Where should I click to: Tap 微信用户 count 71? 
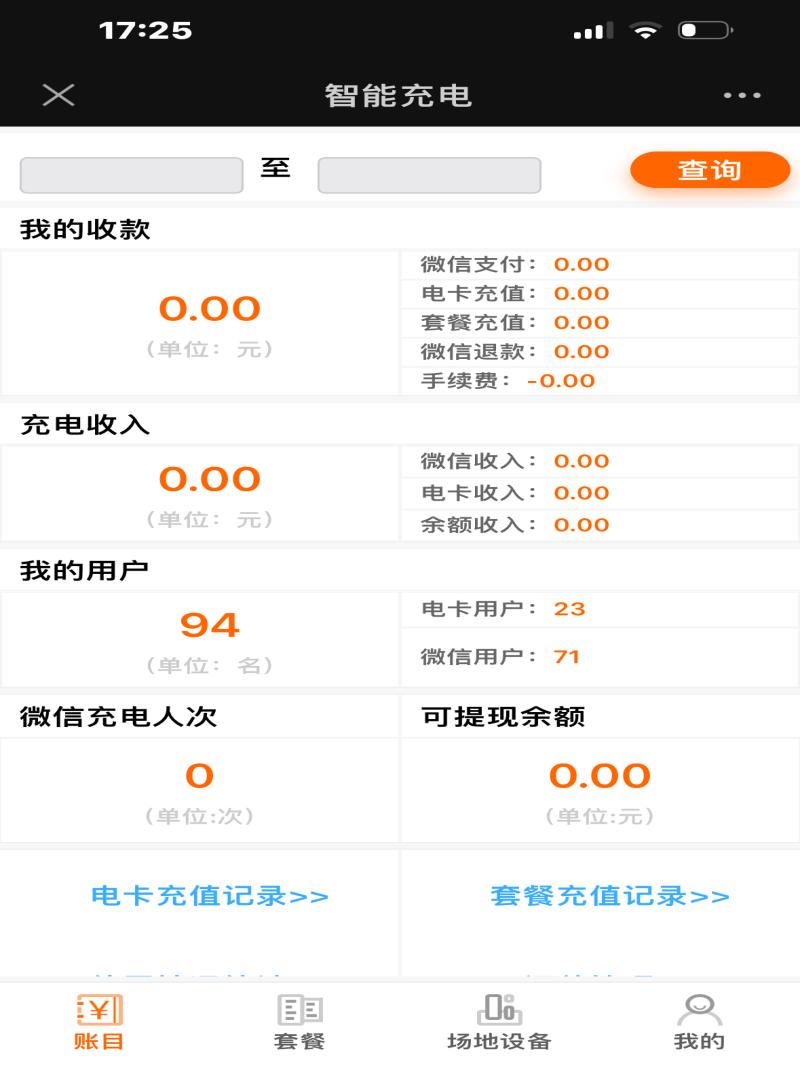[x=567, y=657]
